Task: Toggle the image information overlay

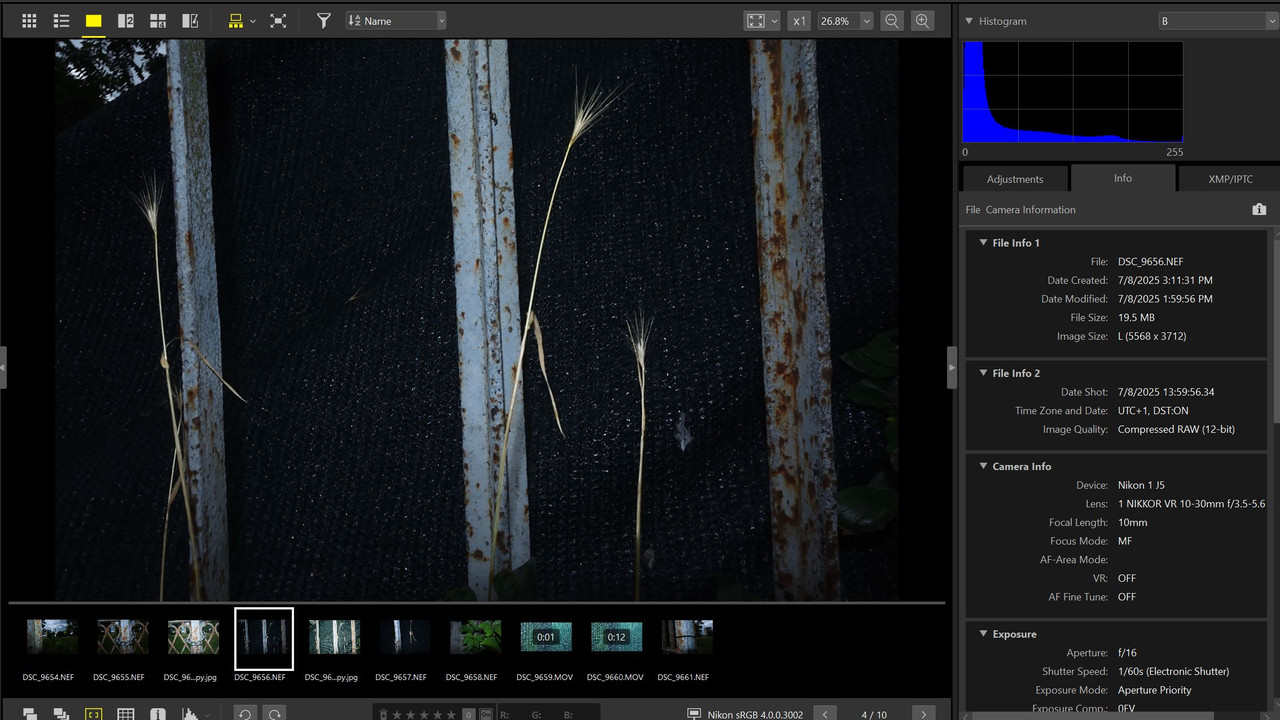Action: point(157,714)
